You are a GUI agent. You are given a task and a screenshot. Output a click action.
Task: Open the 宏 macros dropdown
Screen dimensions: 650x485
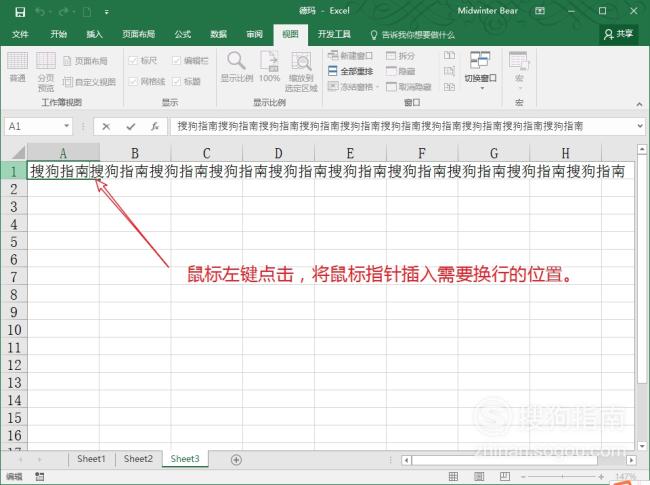519,70
